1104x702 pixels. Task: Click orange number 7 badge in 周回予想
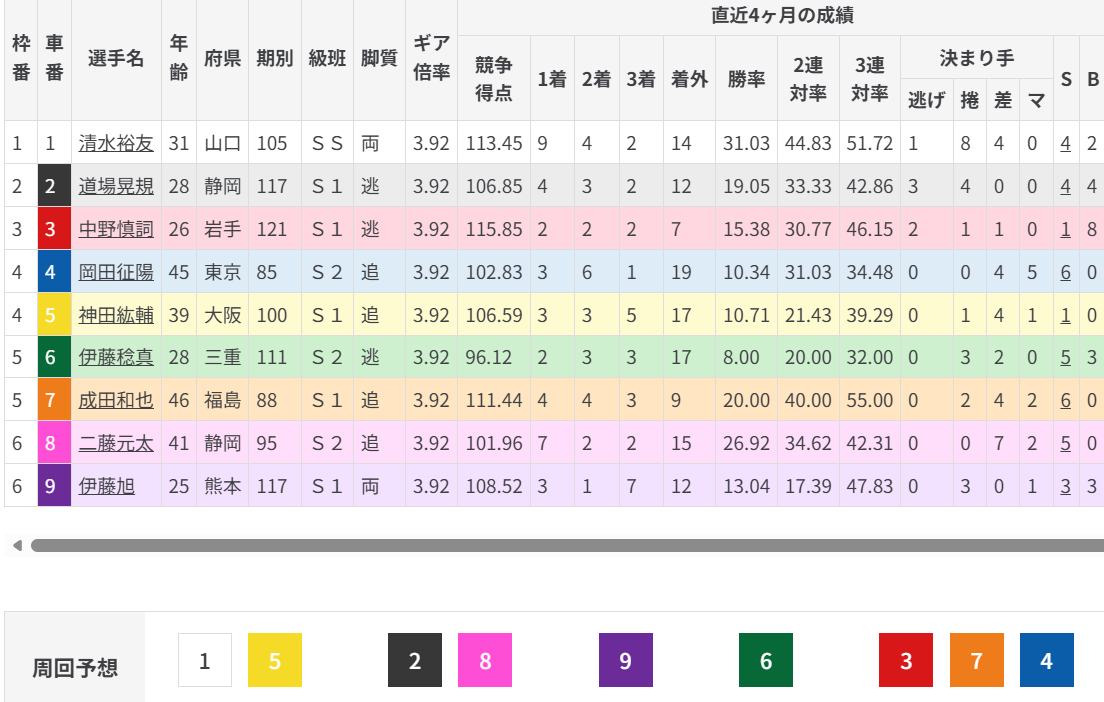pyautogui.click(x=976, y=660)
